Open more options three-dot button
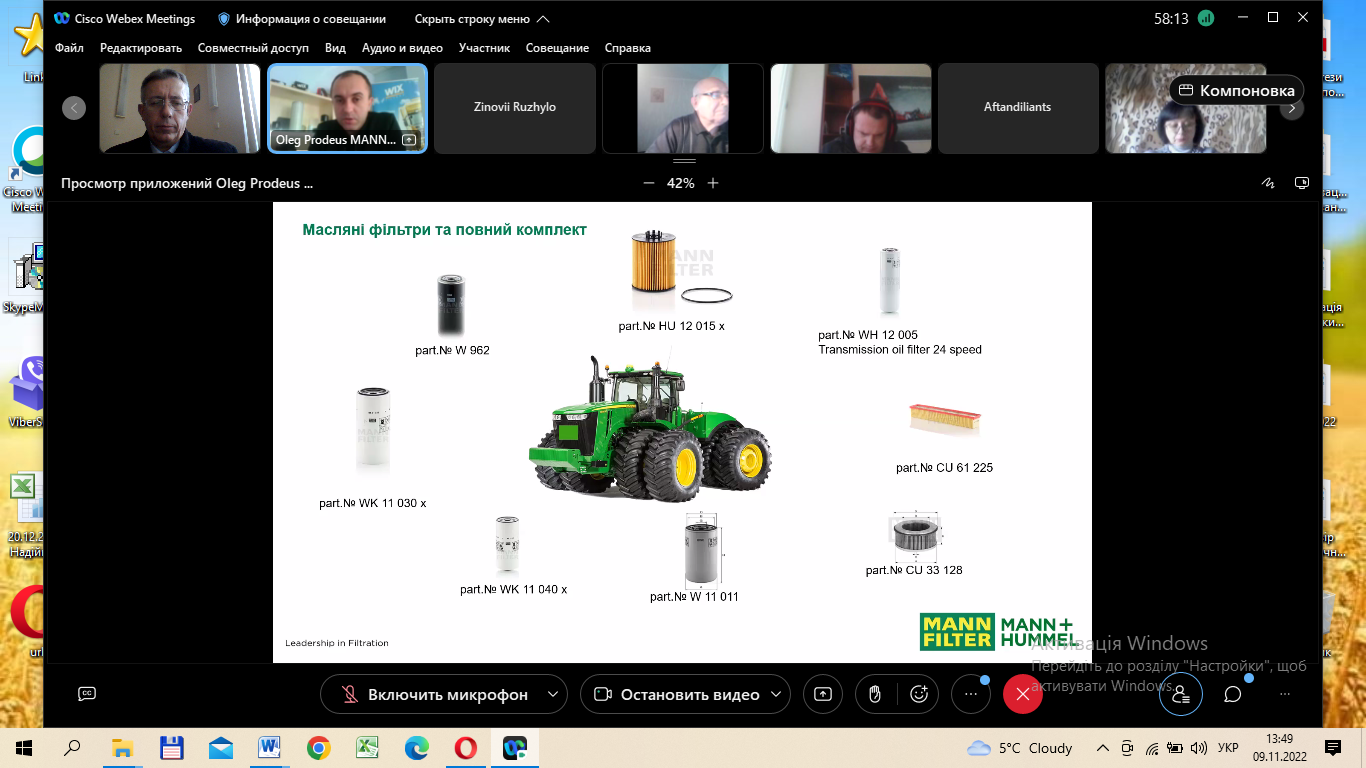 (970, 694)
